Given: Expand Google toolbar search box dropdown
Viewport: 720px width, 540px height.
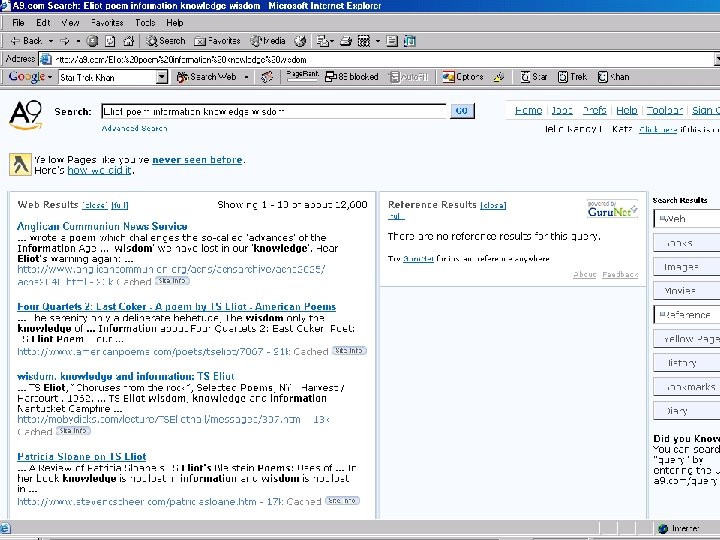Looking at the screenshot, I should click(x=162, y=77).
